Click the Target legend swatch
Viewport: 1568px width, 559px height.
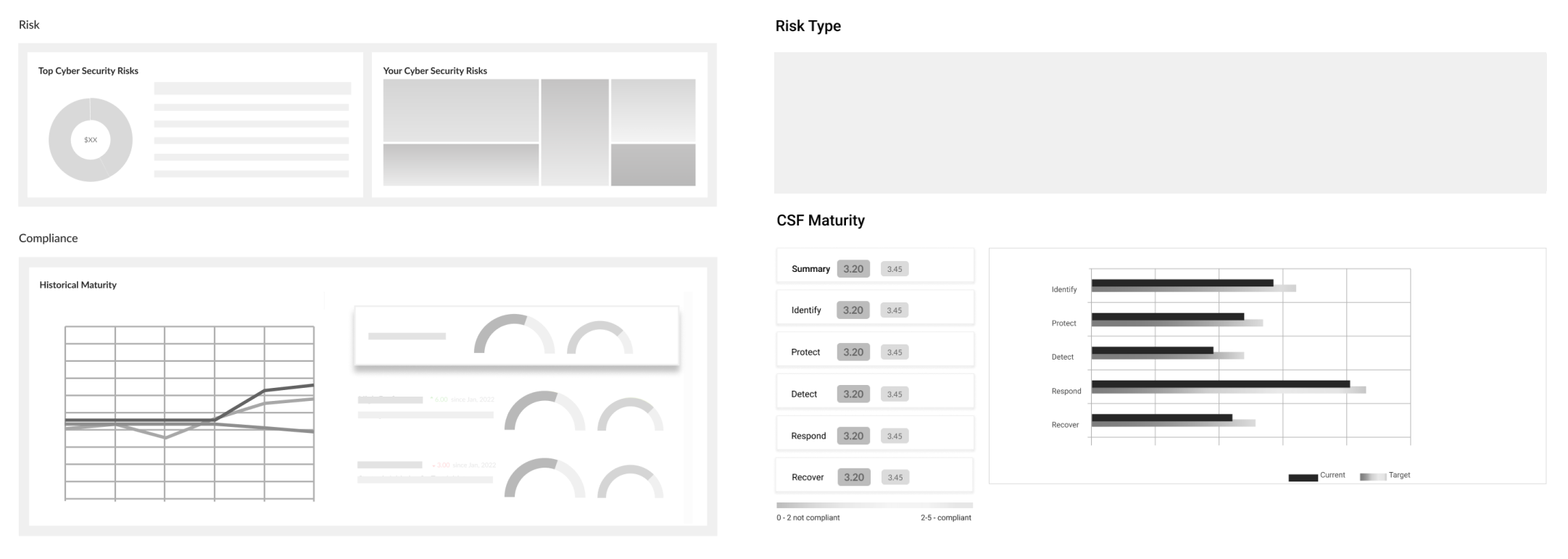click(x=1372, y=477)
